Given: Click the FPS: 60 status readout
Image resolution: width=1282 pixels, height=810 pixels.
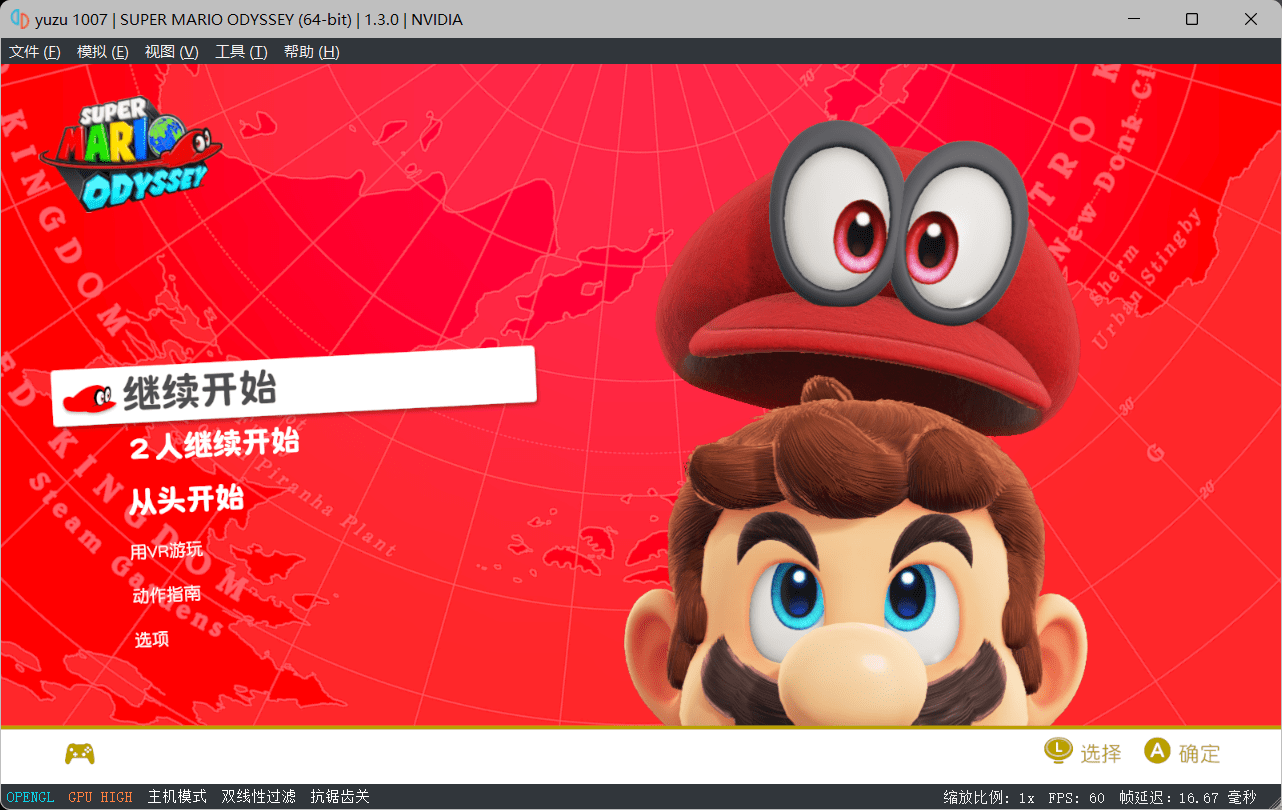Looking at the screenshot, I should tap(1077, 798).
